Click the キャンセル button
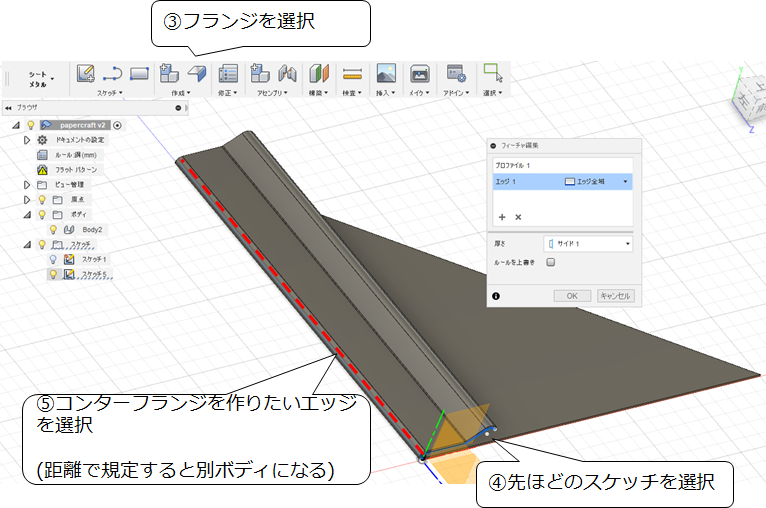Image resolution: width=766 pixels, height=508 pixels. (616, 296)
